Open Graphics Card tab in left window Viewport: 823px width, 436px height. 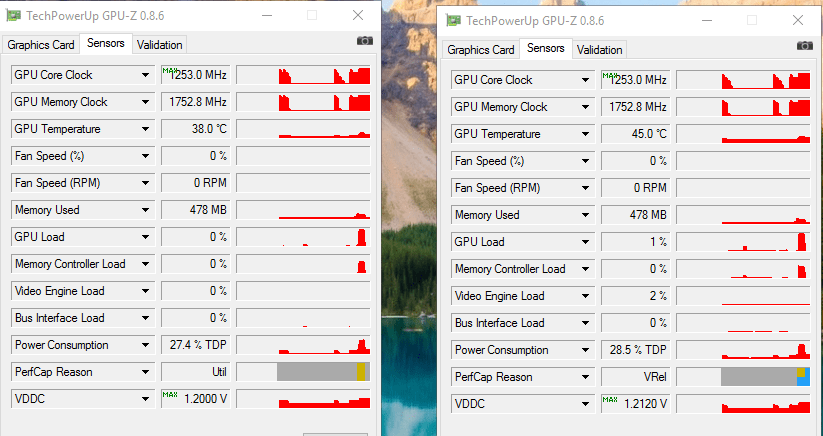pos(41,45)
